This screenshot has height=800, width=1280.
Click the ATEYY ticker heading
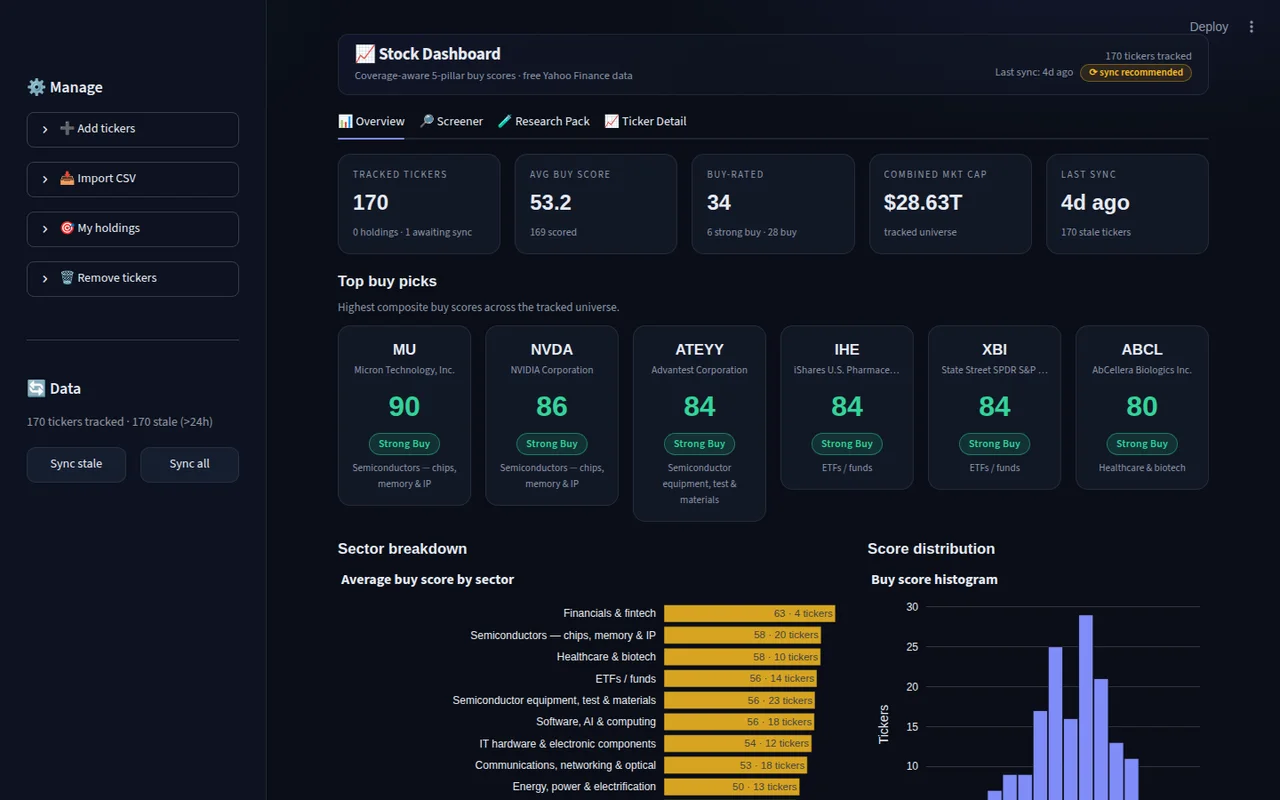tap(699, 349)
